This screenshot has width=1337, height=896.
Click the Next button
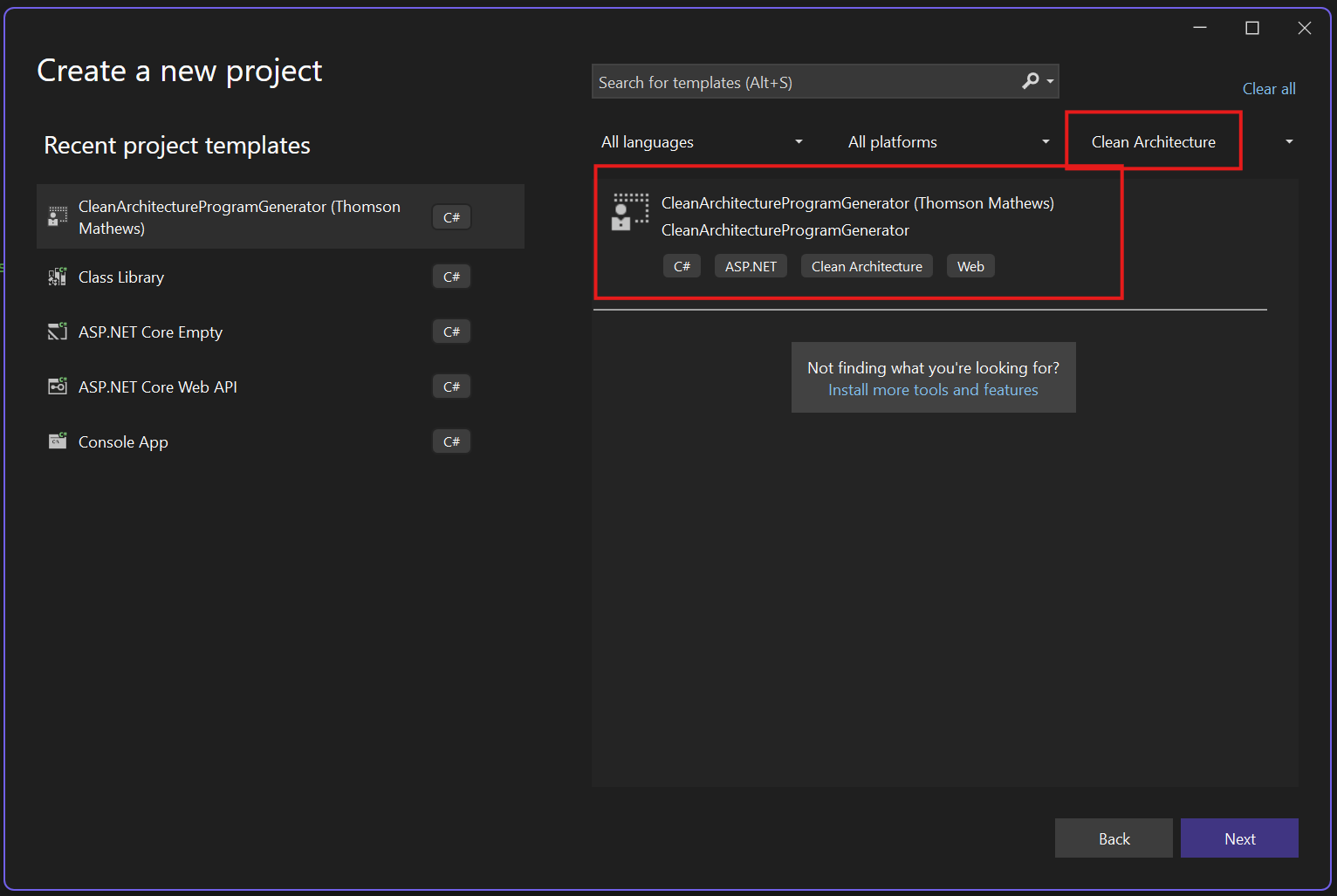click(x=1239, y=838)
